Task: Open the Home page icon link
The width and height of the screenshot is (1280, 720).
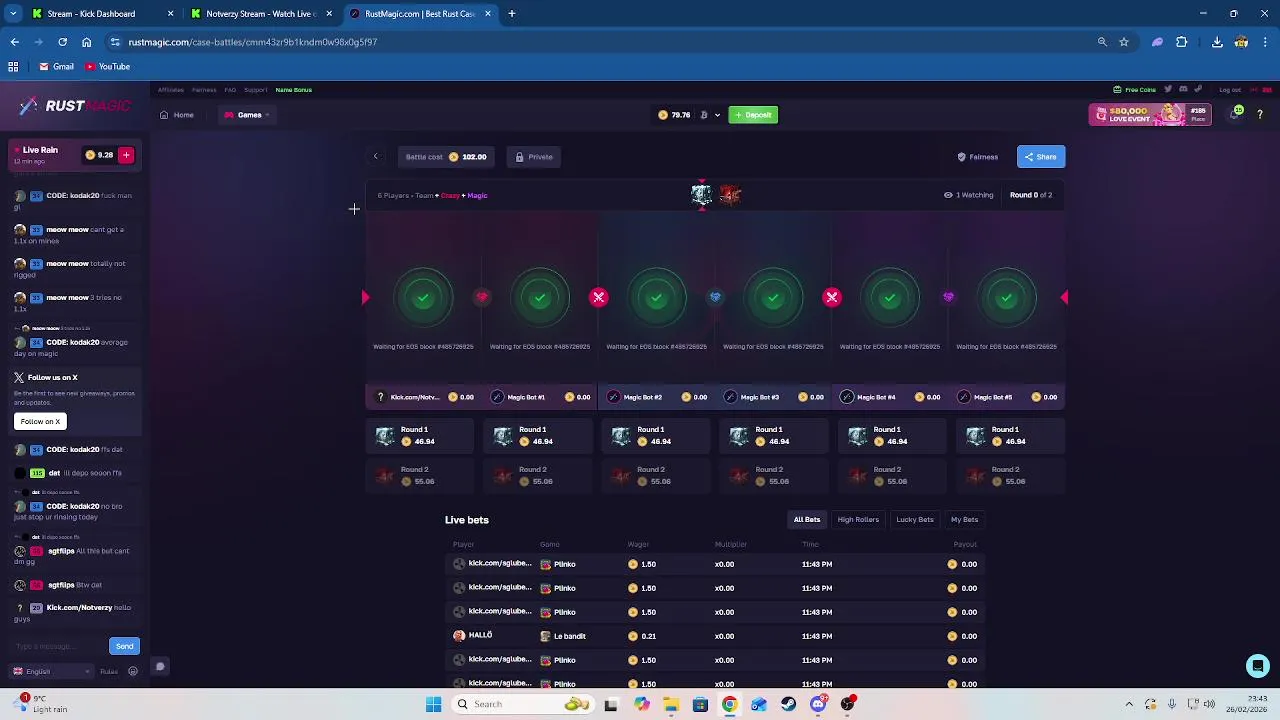Action: pos(177,115)
